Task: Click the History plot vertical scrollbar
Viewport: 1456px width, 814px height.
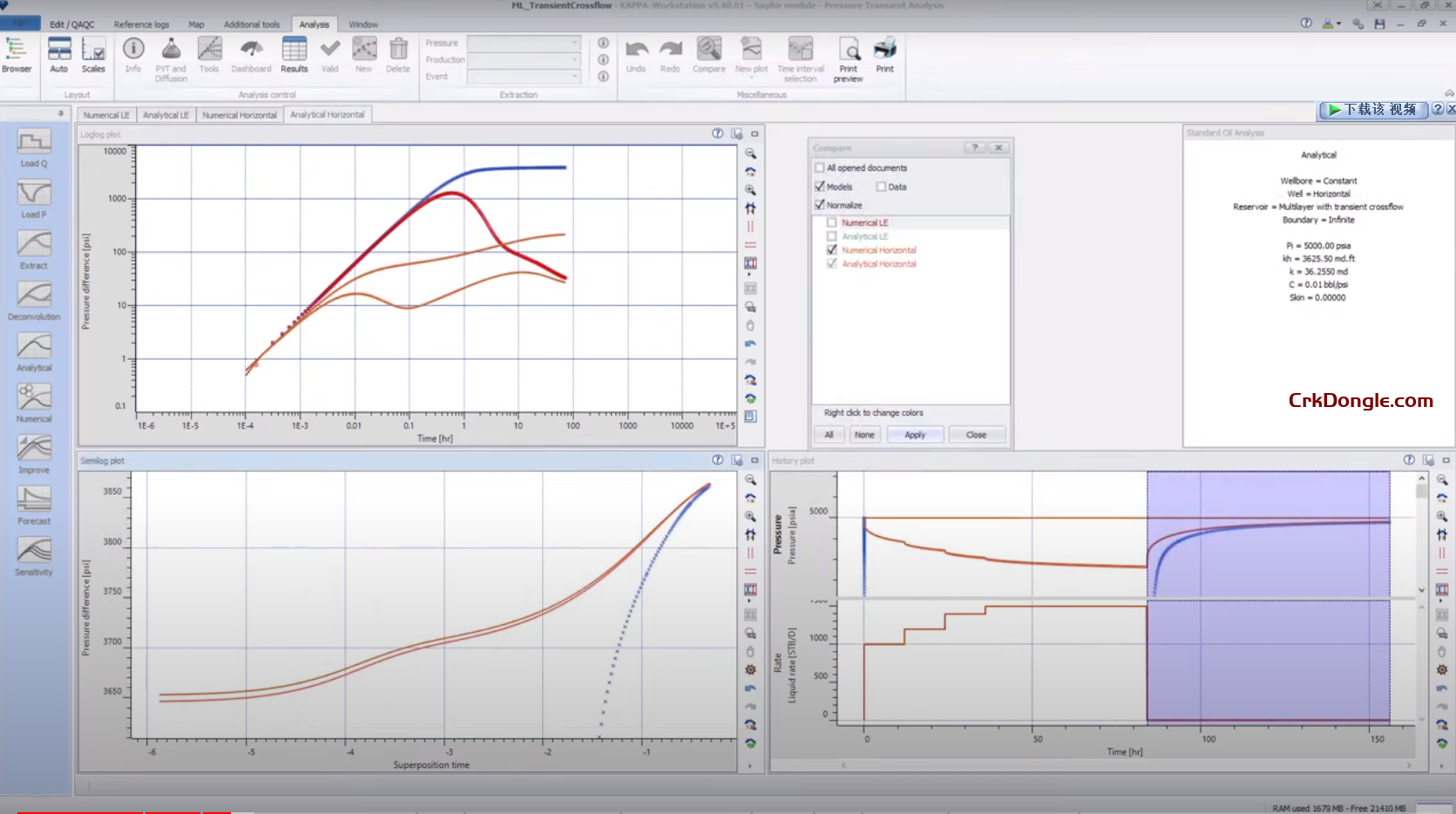Action: (1421, 532)
